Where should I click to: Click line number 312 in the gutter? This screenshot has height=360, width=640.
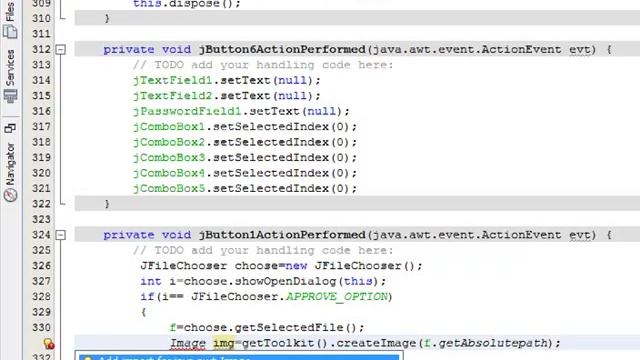pos(41,49)
